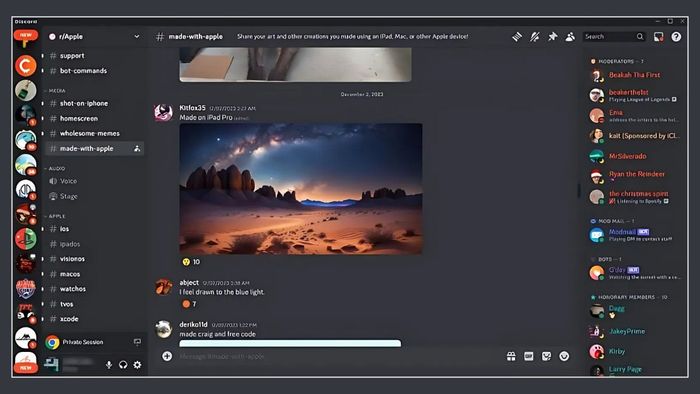Click deriko11d username

pyautogui.click(x=193, y=325)
